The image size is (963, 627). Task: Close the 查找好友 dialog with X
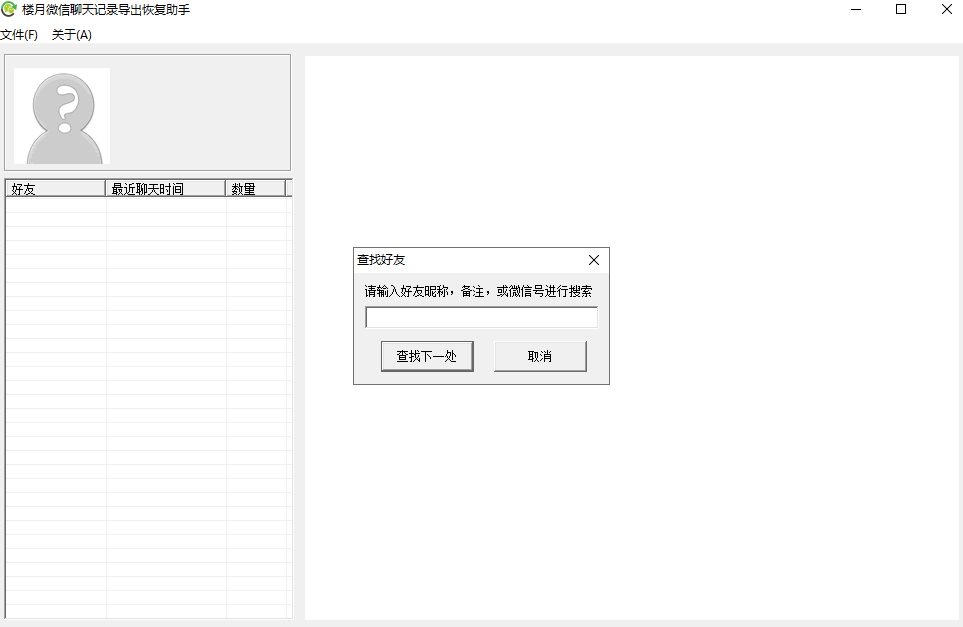[594, 260]
